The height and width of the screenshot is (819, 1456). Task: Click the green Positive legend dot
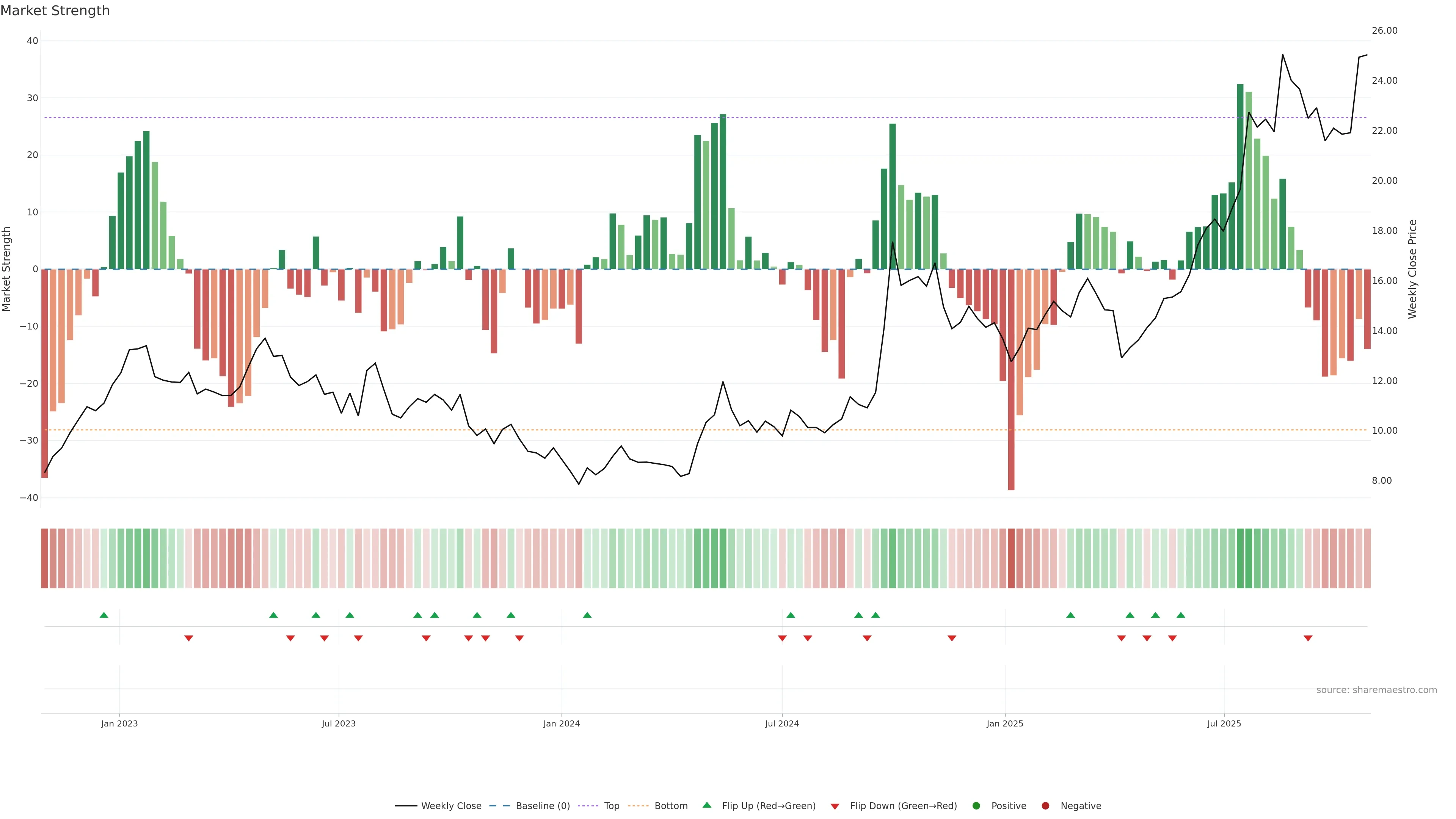[x=976, y=806]
